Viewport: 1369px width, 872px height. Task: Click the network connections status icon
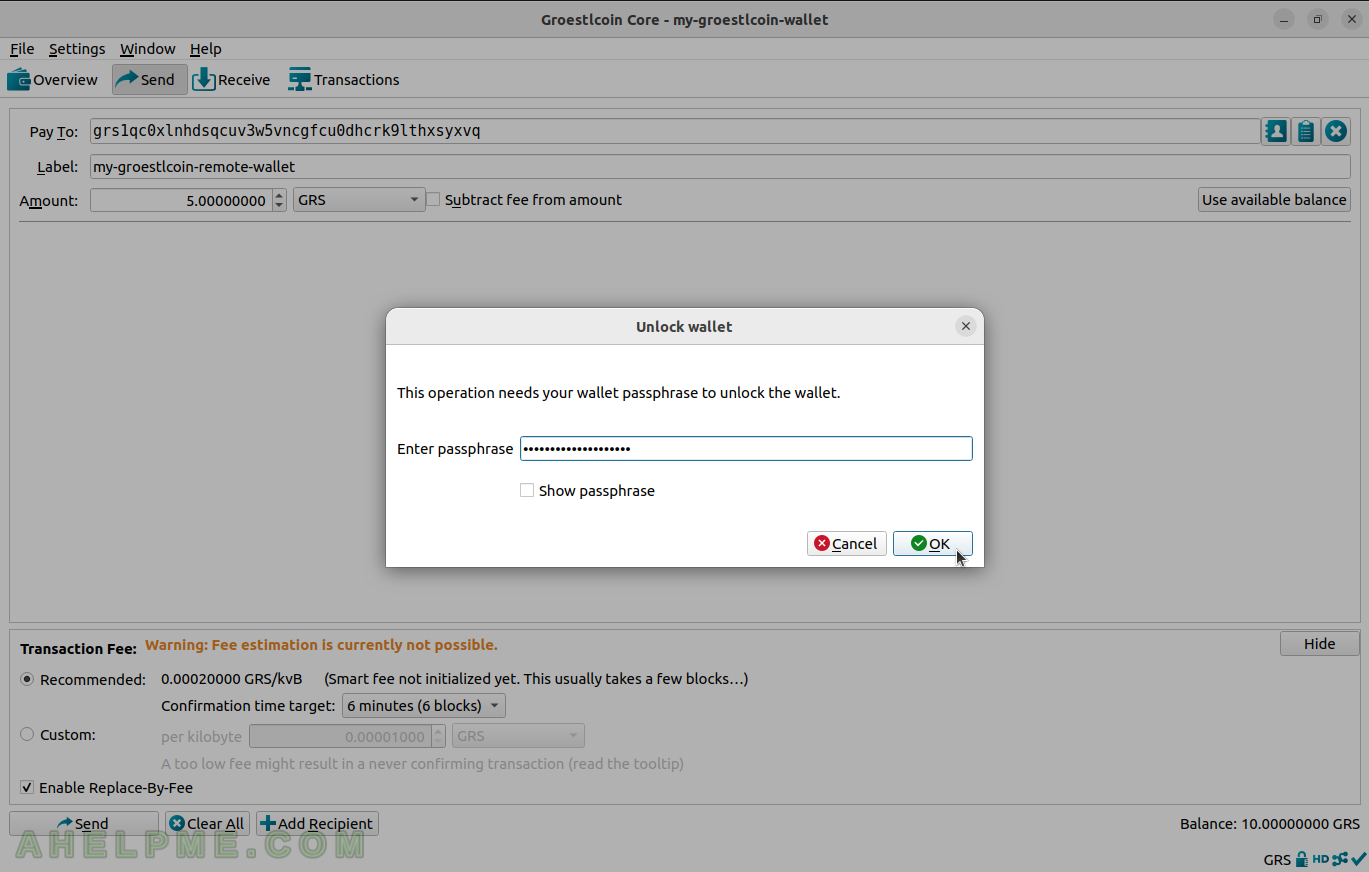click(1340, 859)
